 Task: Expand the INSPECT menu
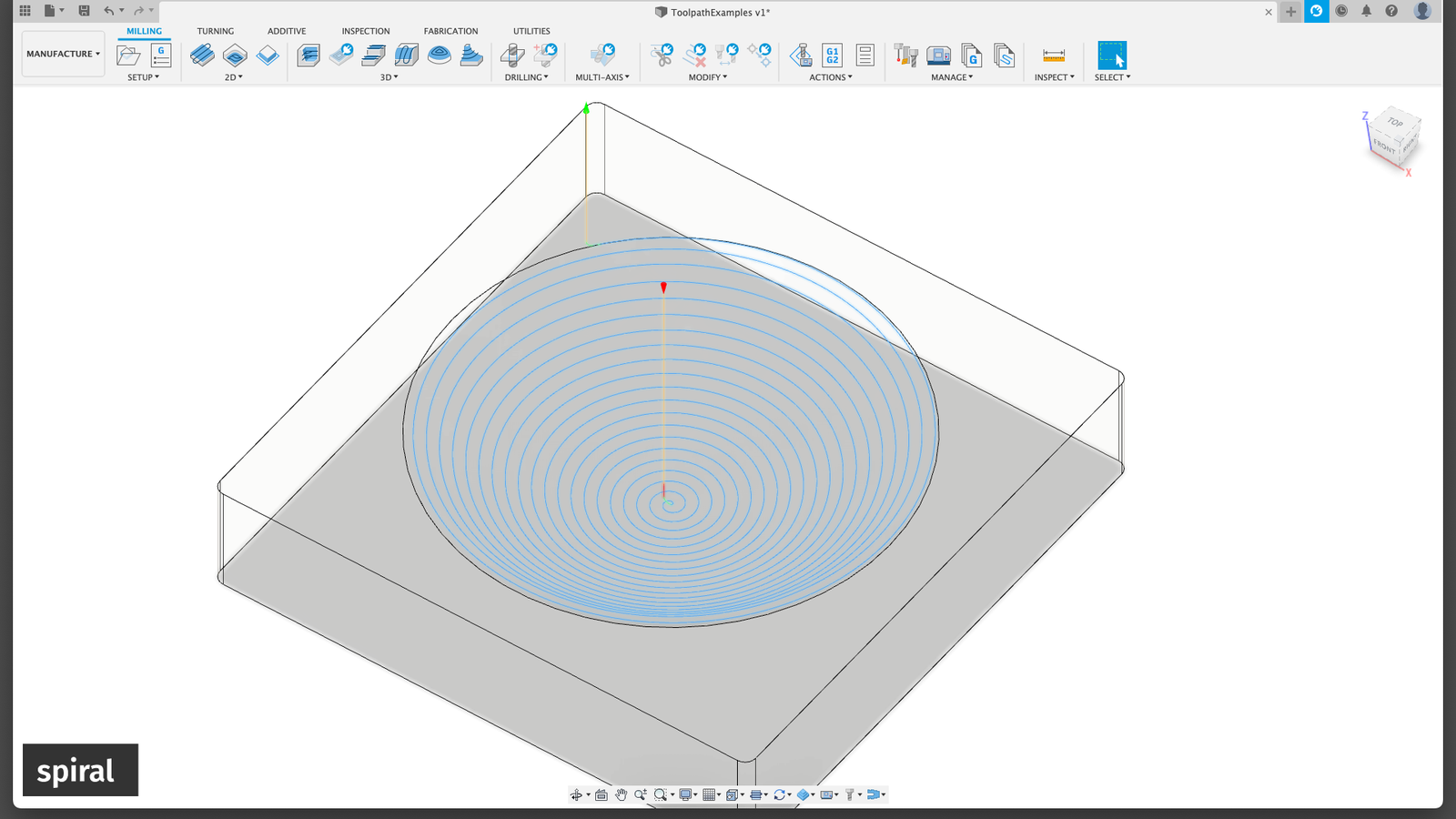pyautogui.click(x=1054, y=77)
